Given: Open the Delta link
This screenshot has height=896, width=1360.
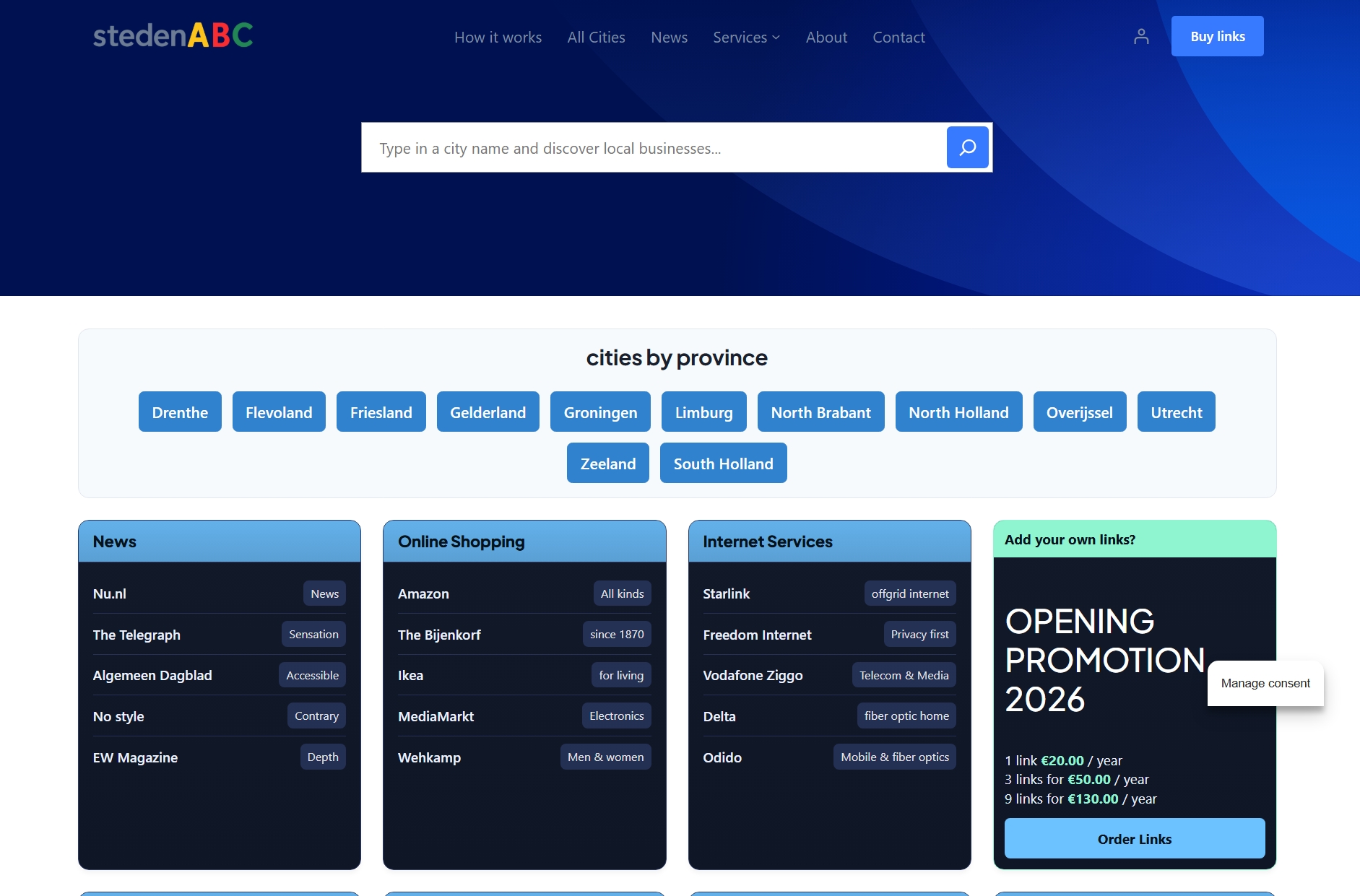Looking at the screenshot, I should pyautogui.click(x=719, y=716).
